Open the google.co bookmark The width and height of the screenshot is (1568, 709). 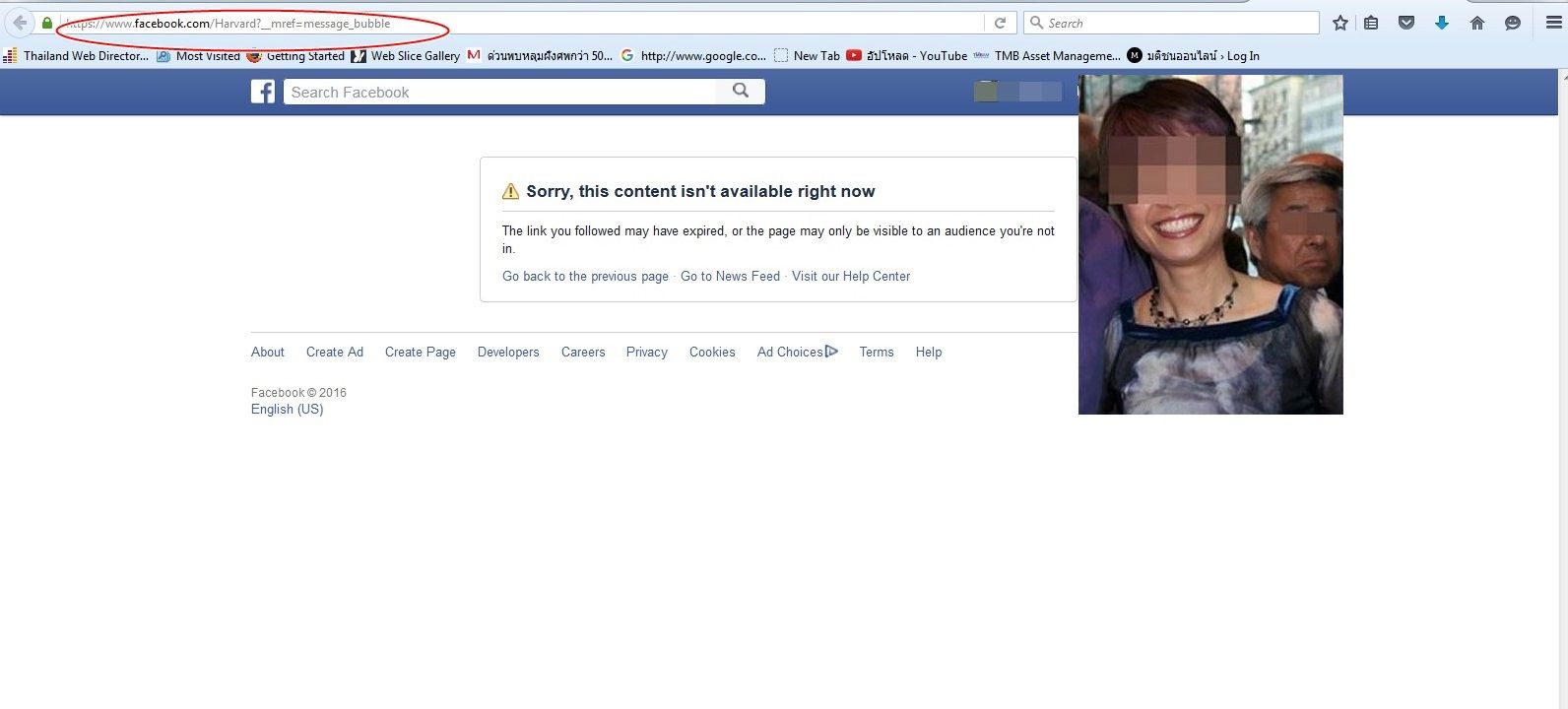(693, 56)
